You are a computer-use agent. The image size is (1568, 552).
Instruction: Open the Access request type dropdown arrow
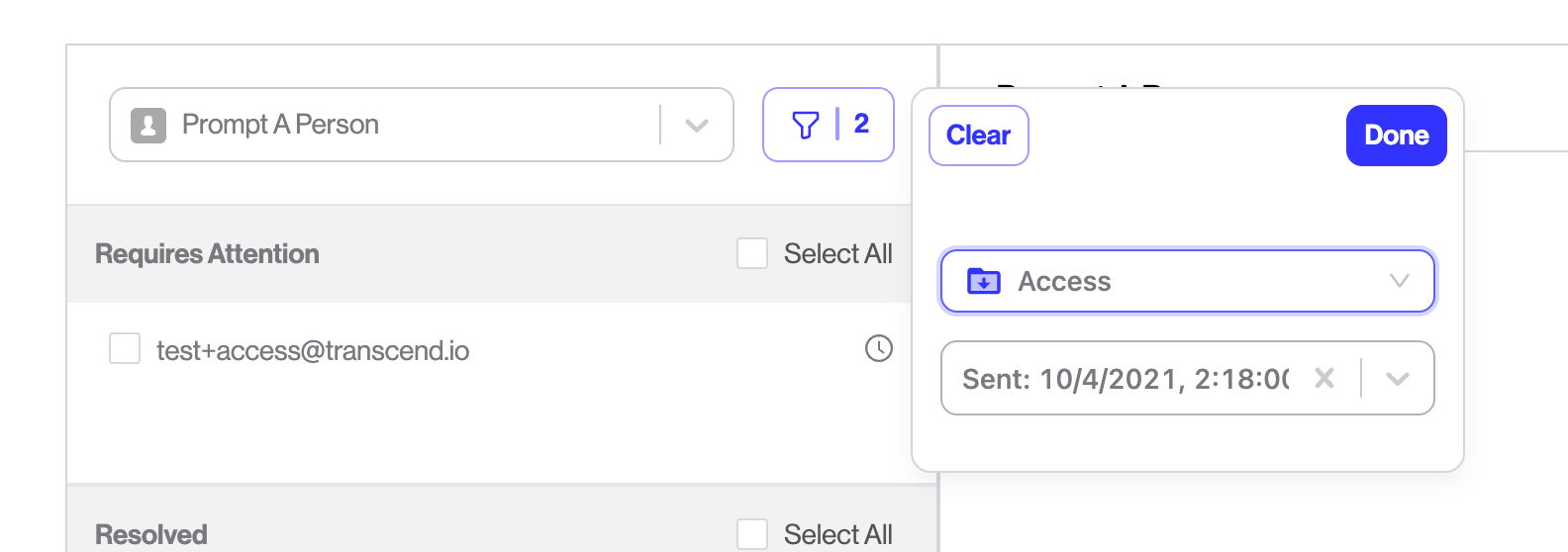pyautogui.click(x=1400, y=281)
